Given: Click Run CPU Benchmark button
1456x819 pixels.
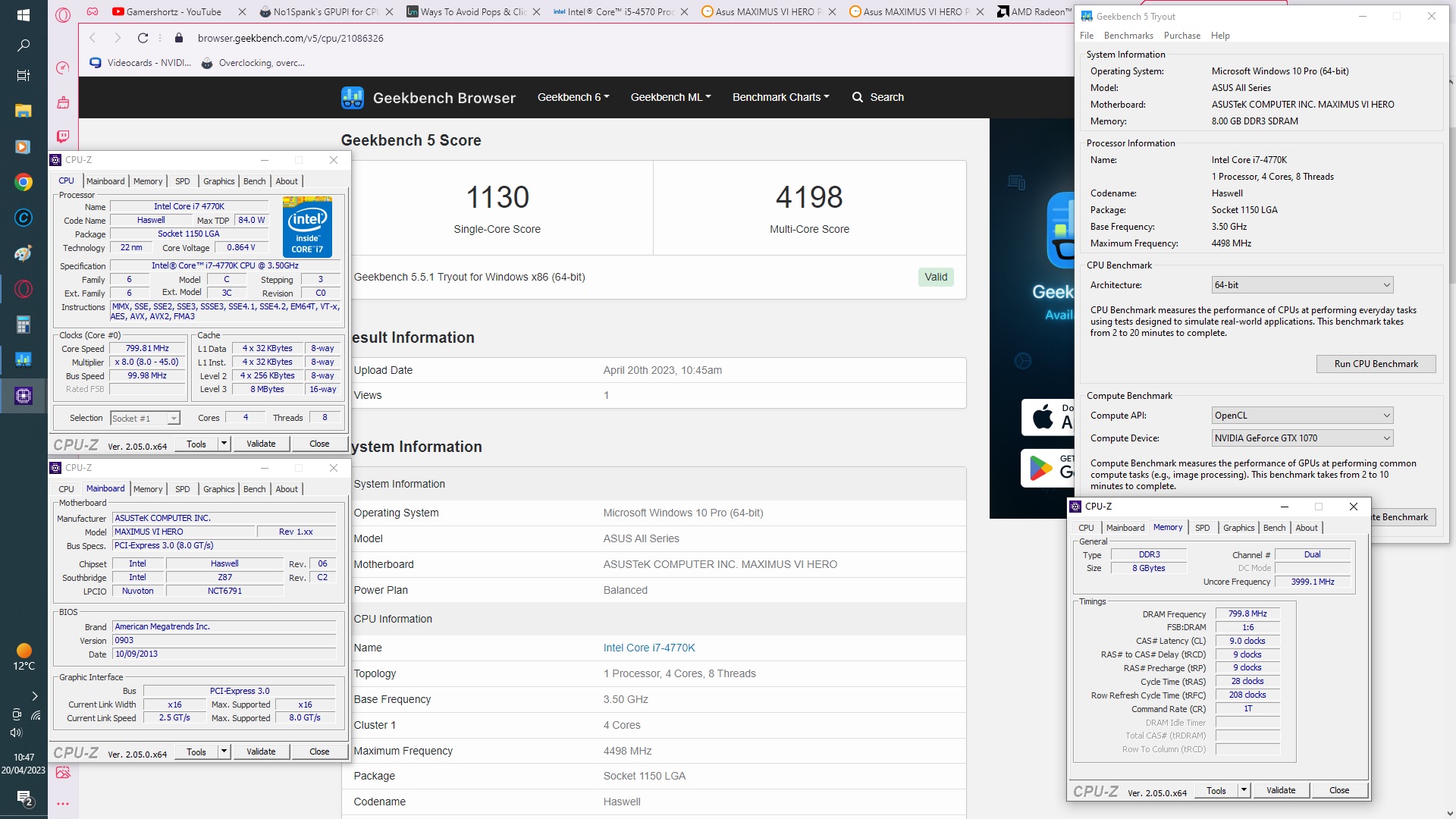Looking at the screenshot, I should pyautogui.click(x=1376, y=364).
